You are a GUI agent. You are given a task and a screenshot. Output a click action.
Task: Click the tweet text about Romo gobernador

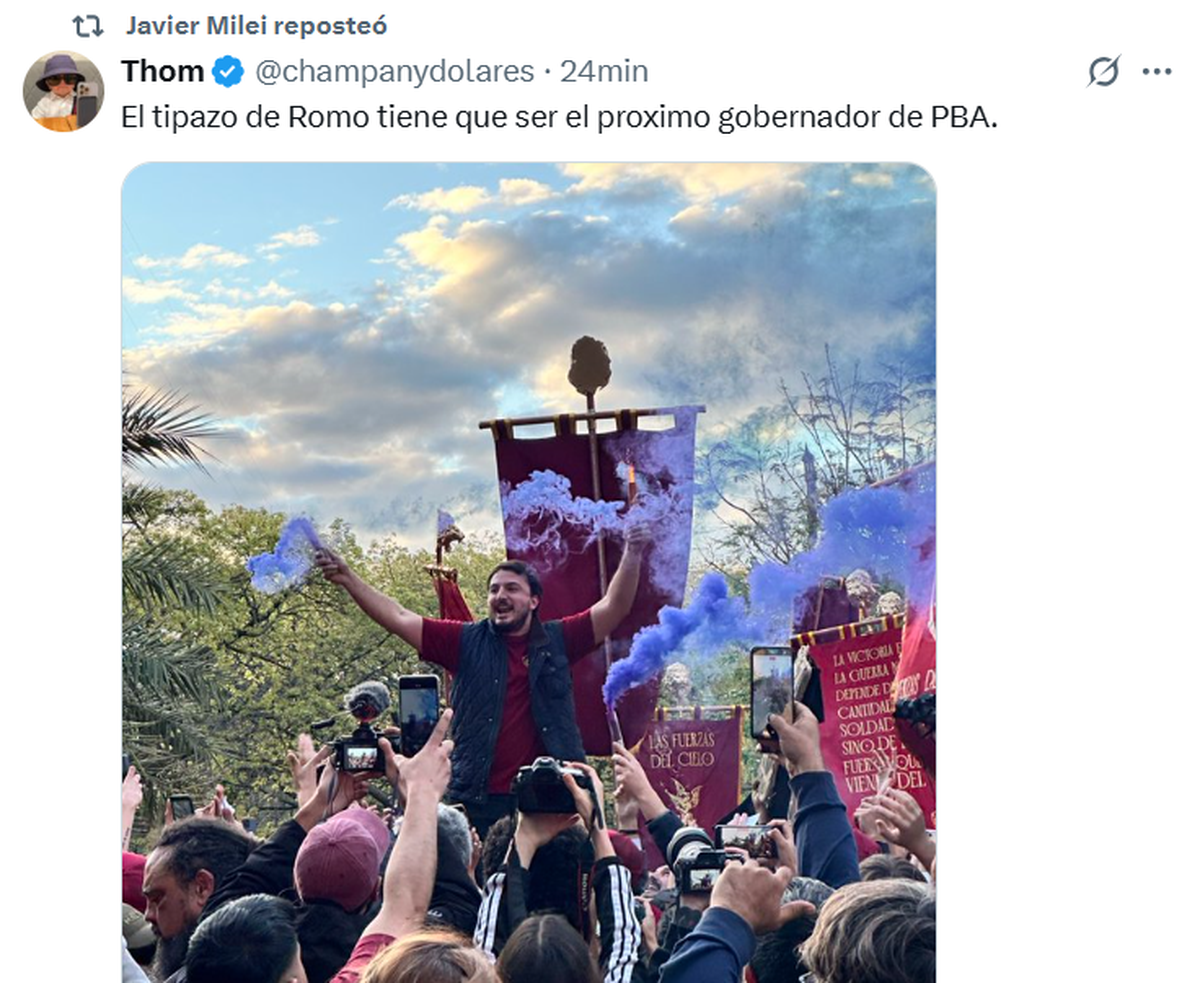(560, 118)
